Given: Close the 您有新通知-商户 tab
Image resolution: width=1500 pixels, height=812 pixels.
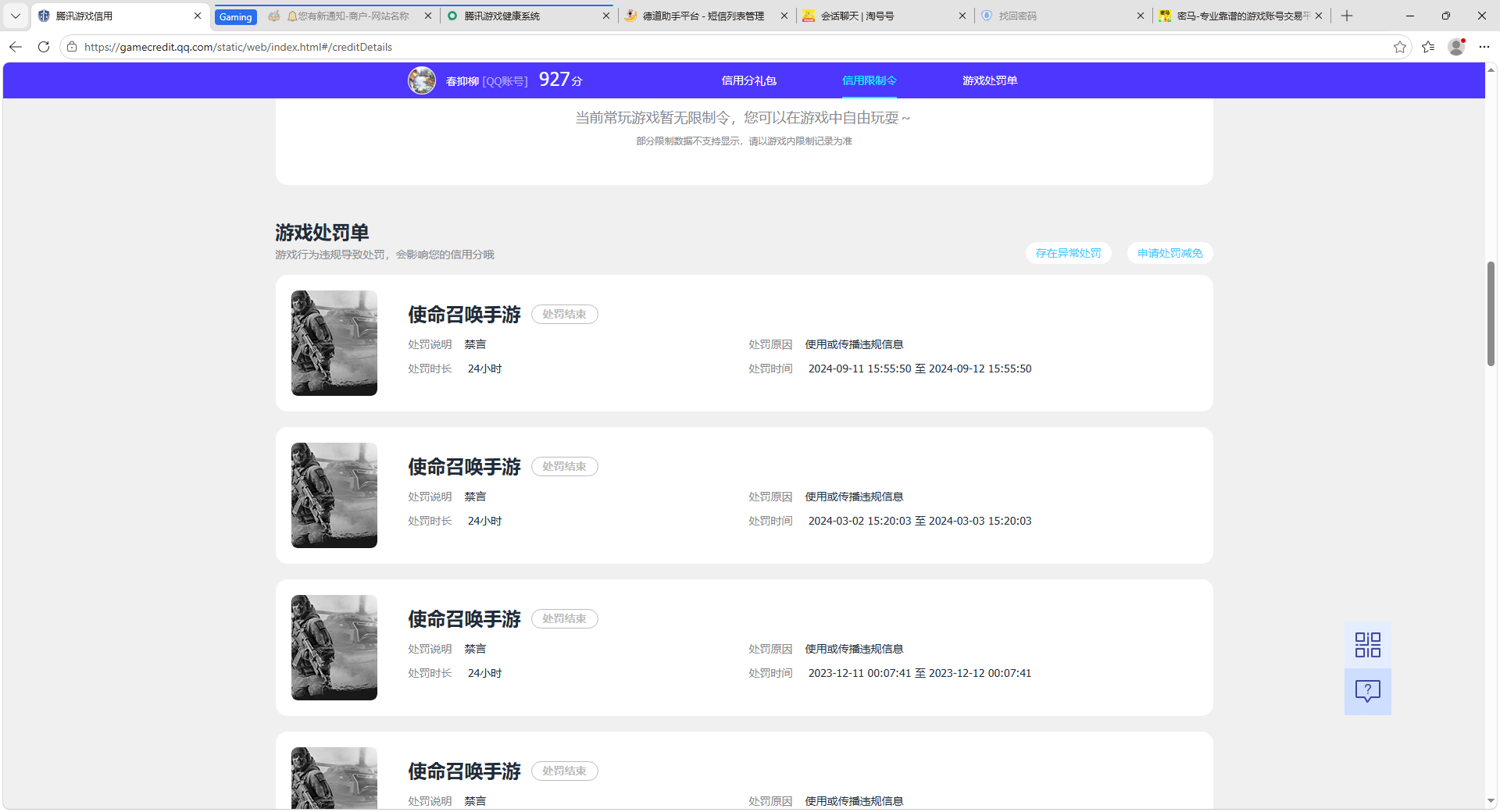Looking at the screenshot, I should [428, 16].
